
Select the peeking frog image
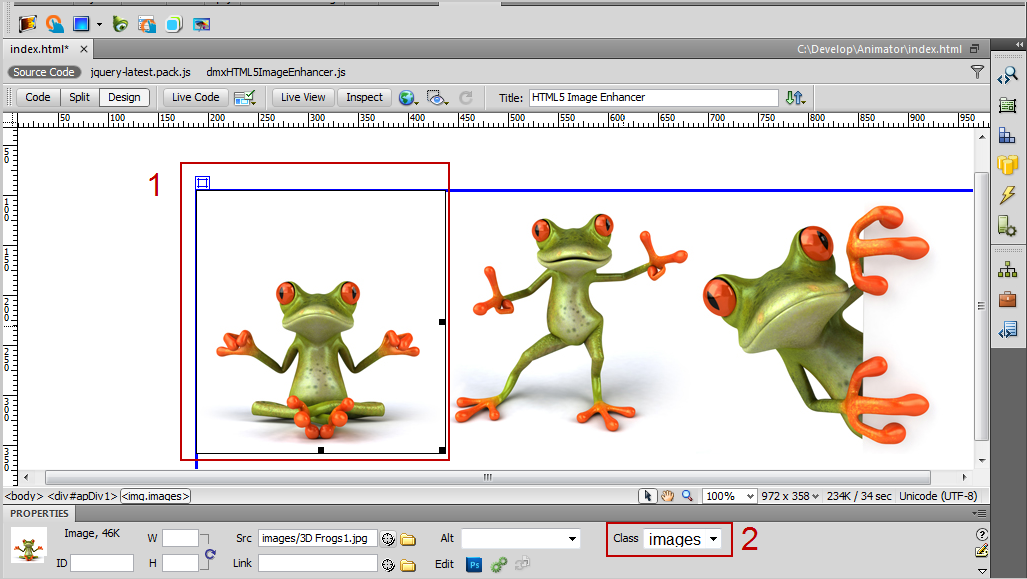[x=817, y=327]
